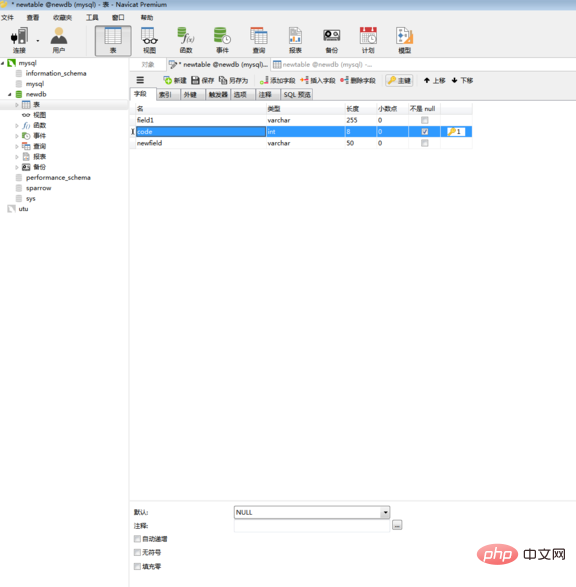Open the Function f(x) toolbar icon

pyautogui.click(x=186, y=40)
